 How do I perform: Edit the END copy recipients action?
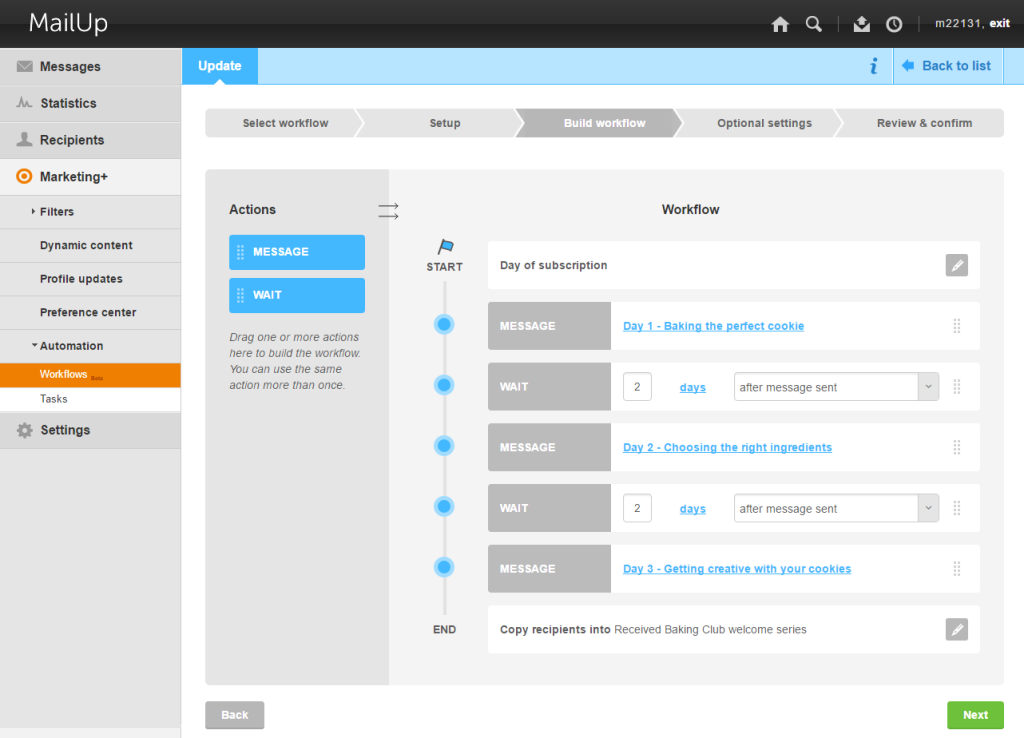pyautogui.click(x=956, y=629)
